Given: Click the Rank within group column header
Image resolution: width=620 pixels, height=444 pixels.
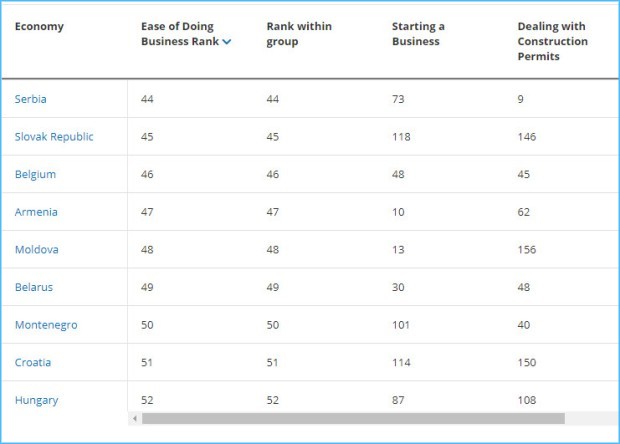Looking at the screenshot, I should pyautogui.click(x=300, y=34).
